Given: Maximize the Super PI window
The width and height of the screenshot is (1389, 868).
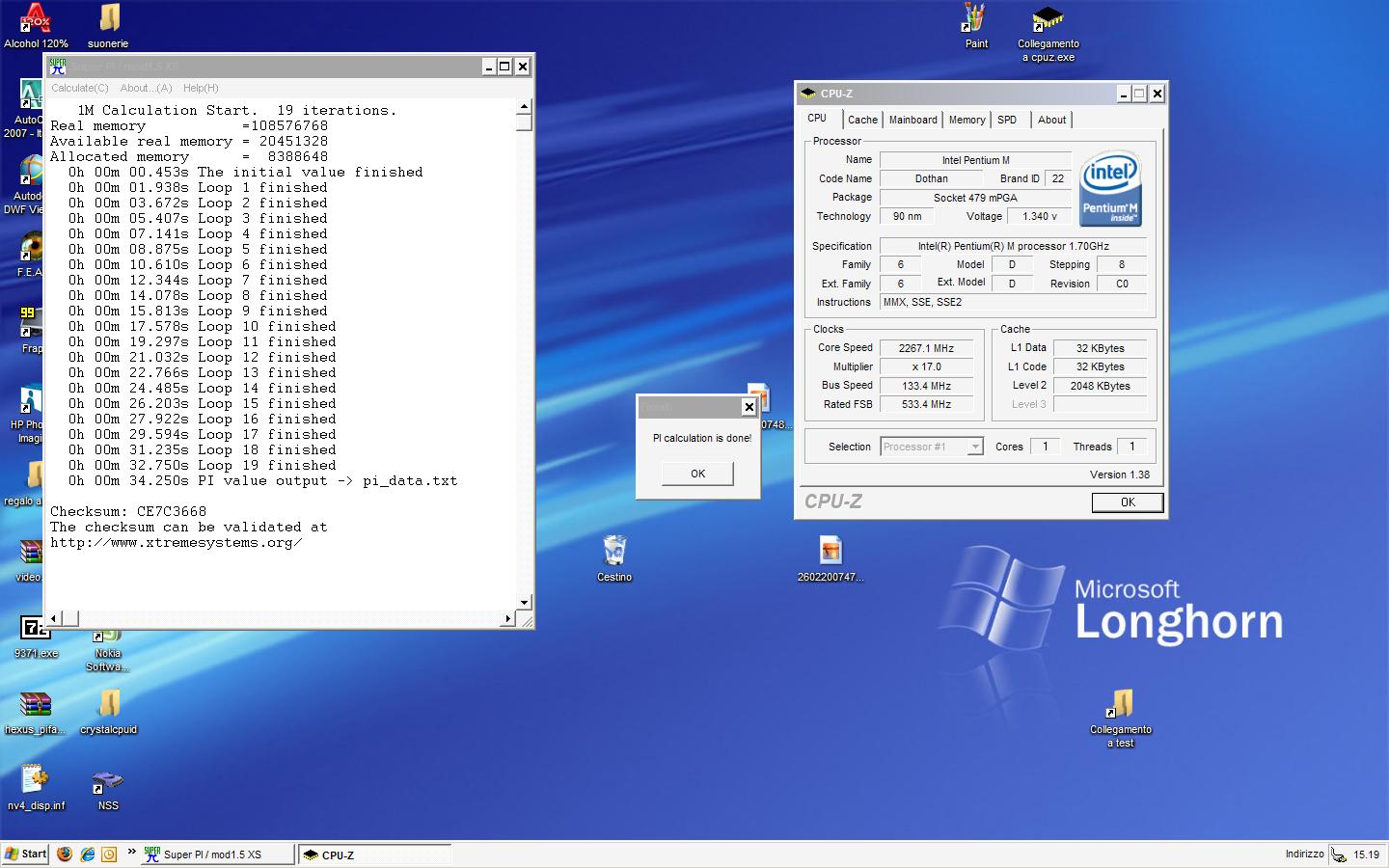Looking at the screenshot, I should (504, 67).
